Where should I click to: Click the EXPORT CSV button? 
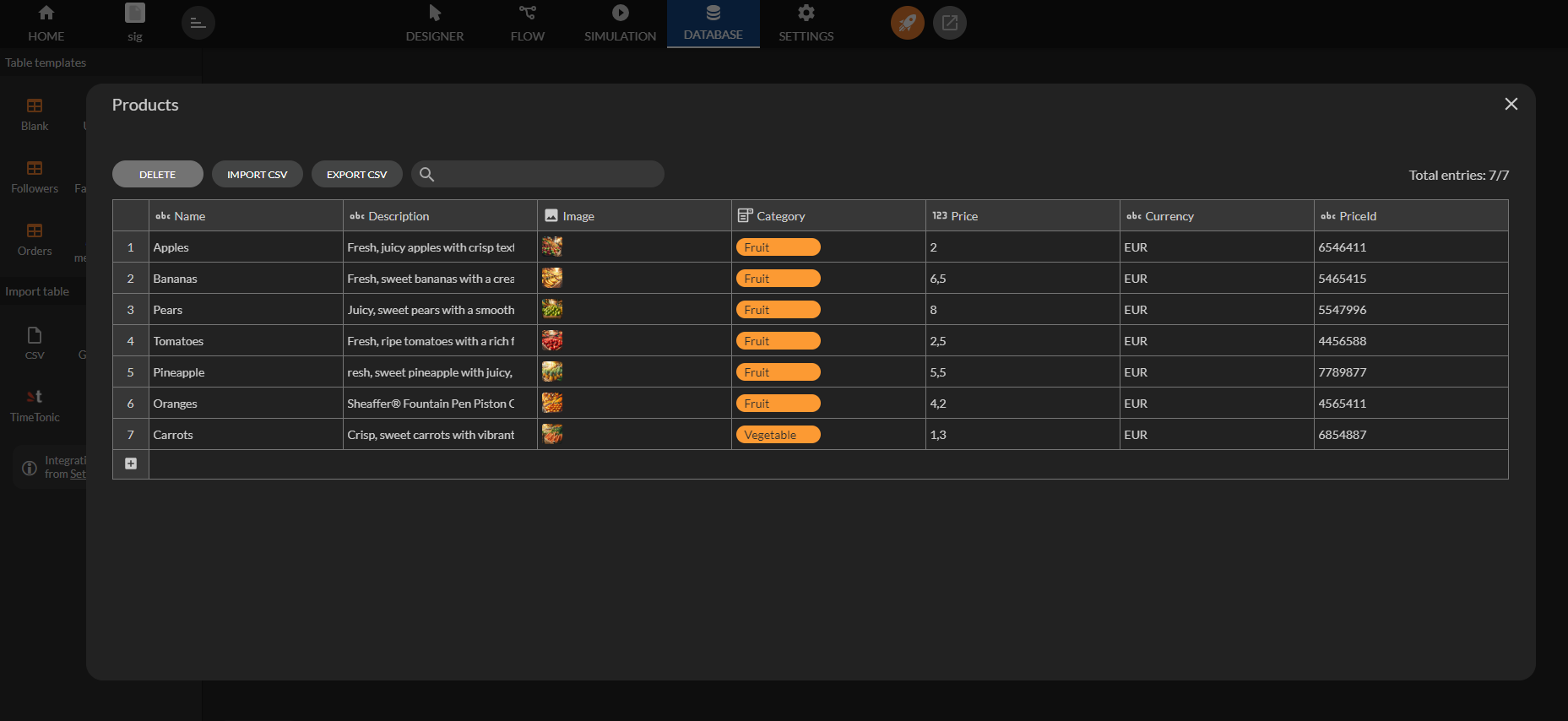(357, 174)
